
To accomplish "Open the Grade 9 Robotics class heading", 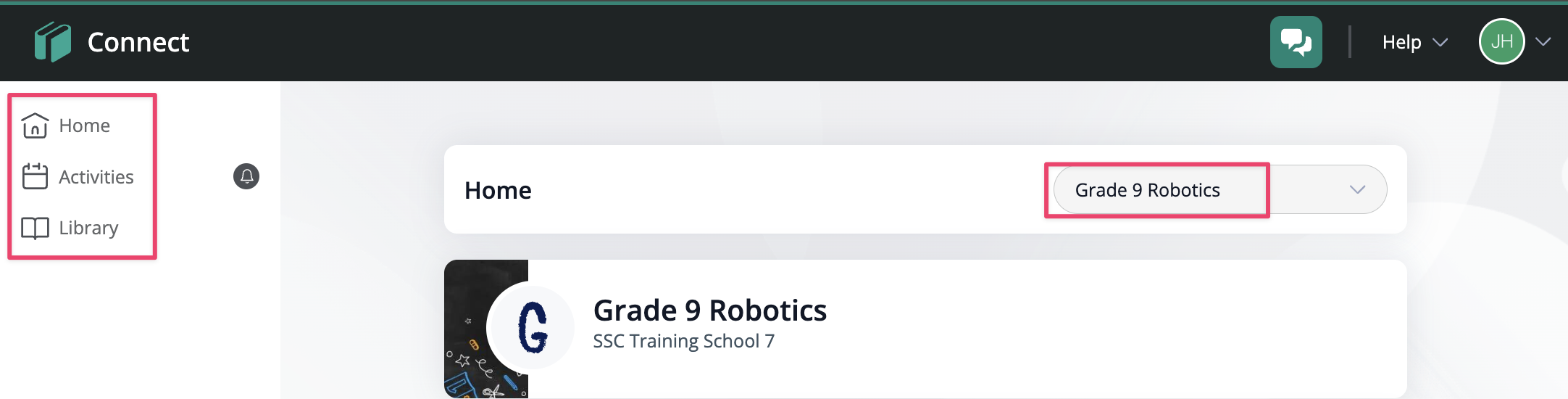I will pyautogui.click(x=710, y=310).
